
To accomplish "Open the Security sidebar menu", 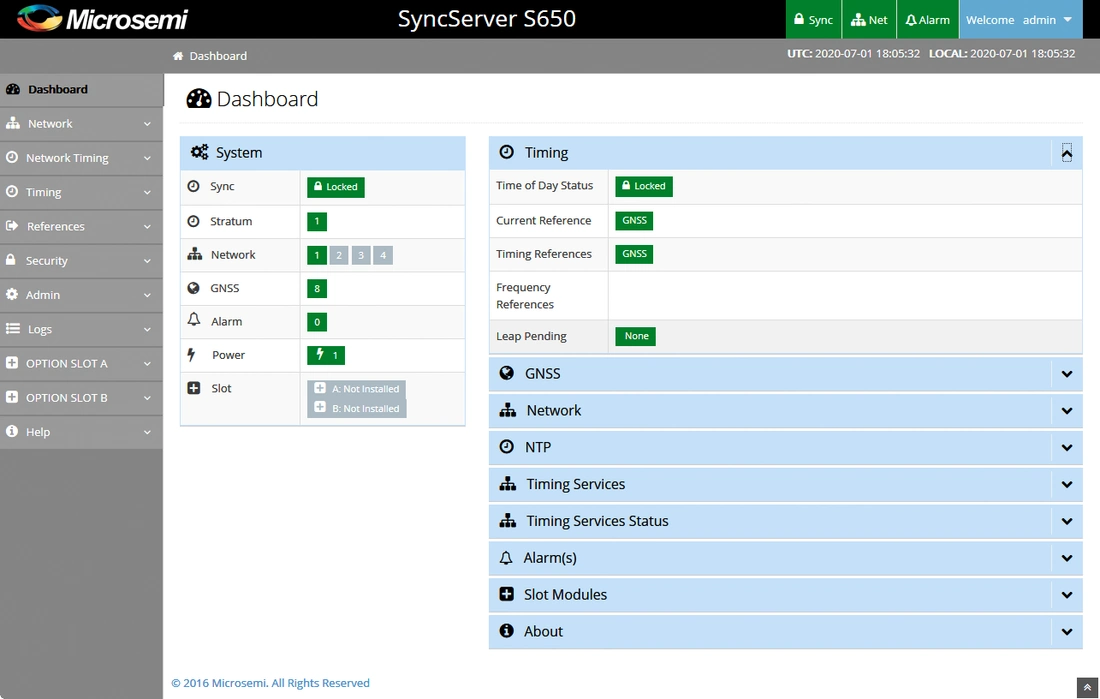I will point(81,260).
